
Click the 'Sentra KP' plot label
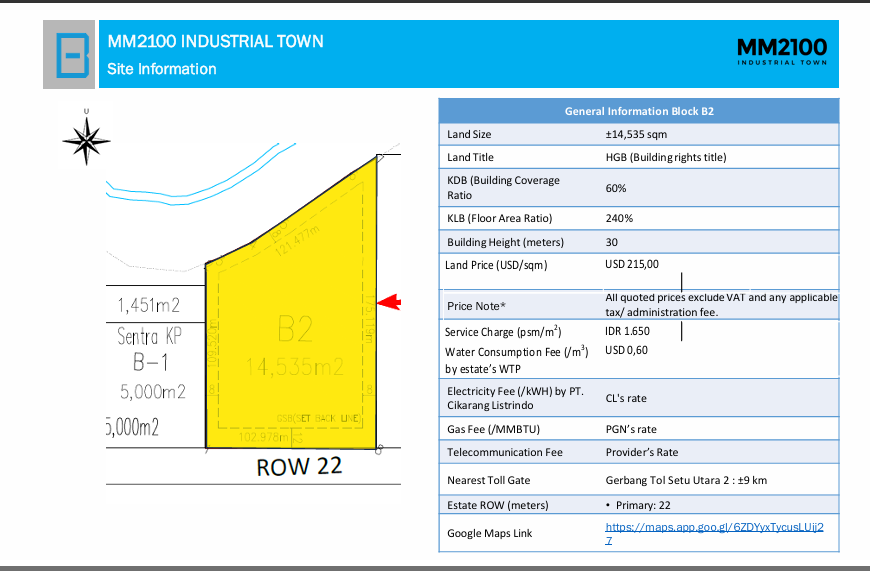(149, 336)
